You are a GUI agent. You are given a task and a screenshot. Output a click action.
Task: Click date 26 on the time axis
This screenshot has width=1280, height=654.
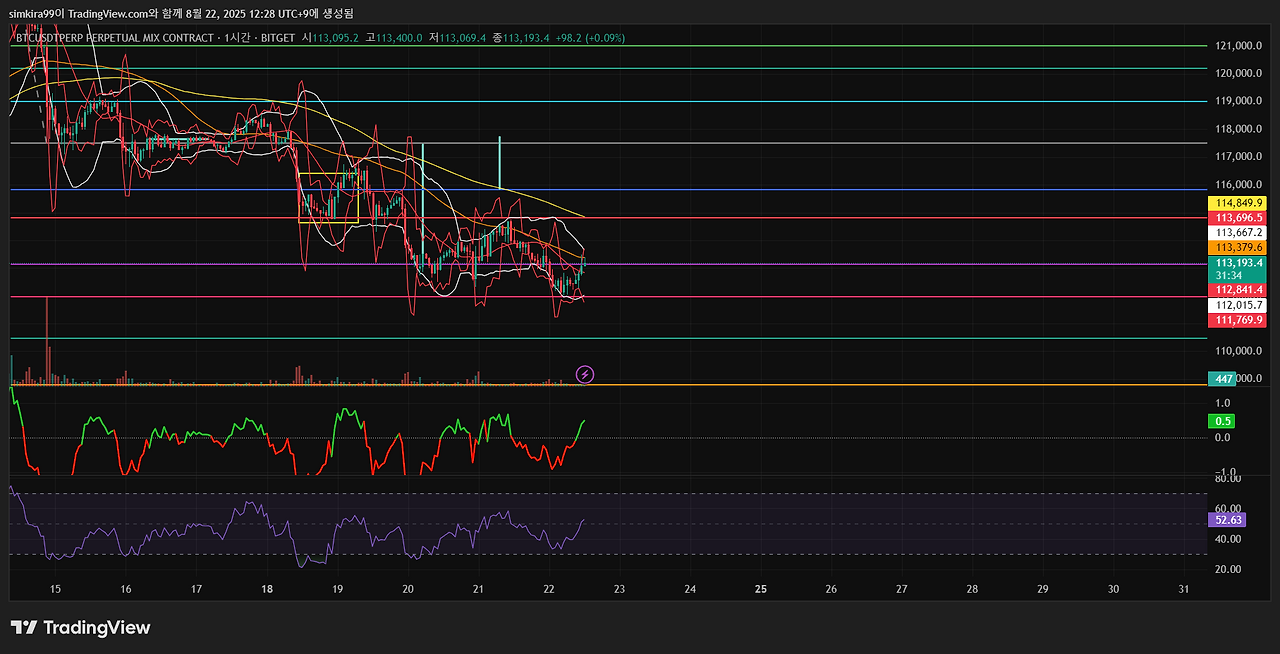point(831,590)
